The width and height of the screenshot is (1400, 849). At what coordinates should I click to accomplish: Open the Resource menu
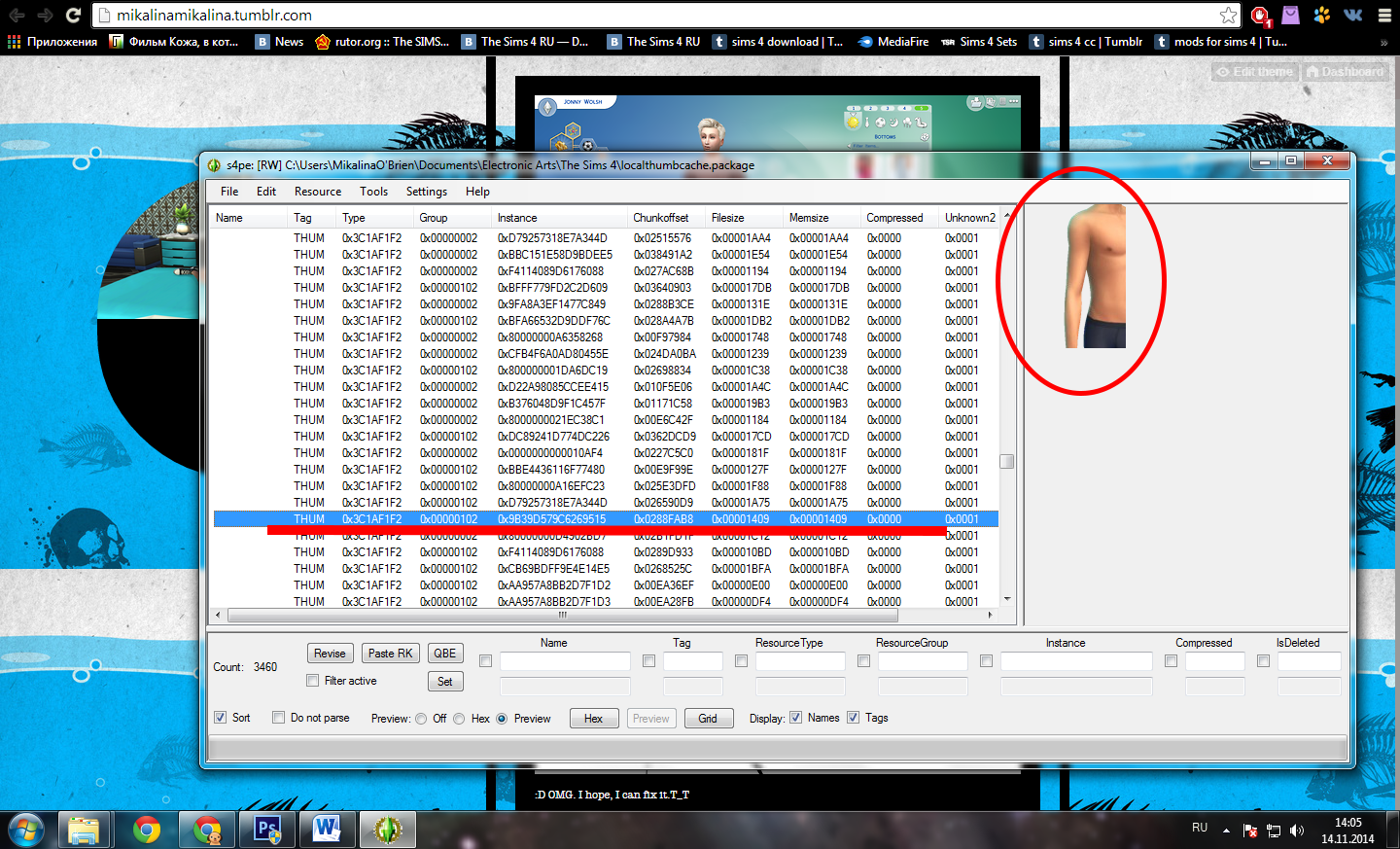point(317,192)
